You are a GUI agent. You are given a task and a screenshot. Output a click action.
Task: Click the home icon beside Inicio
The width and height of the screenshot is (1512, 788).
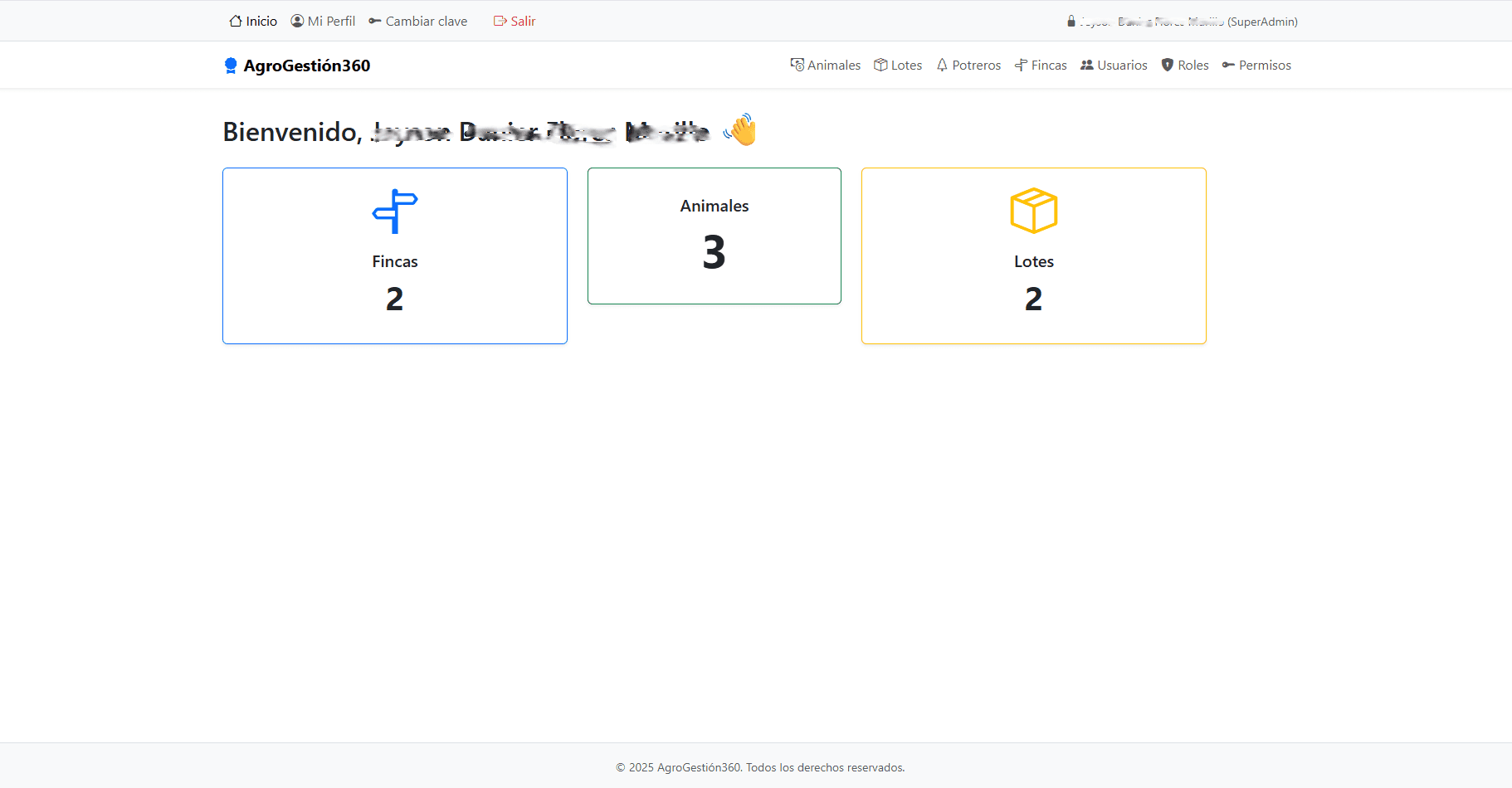(237, 21)
